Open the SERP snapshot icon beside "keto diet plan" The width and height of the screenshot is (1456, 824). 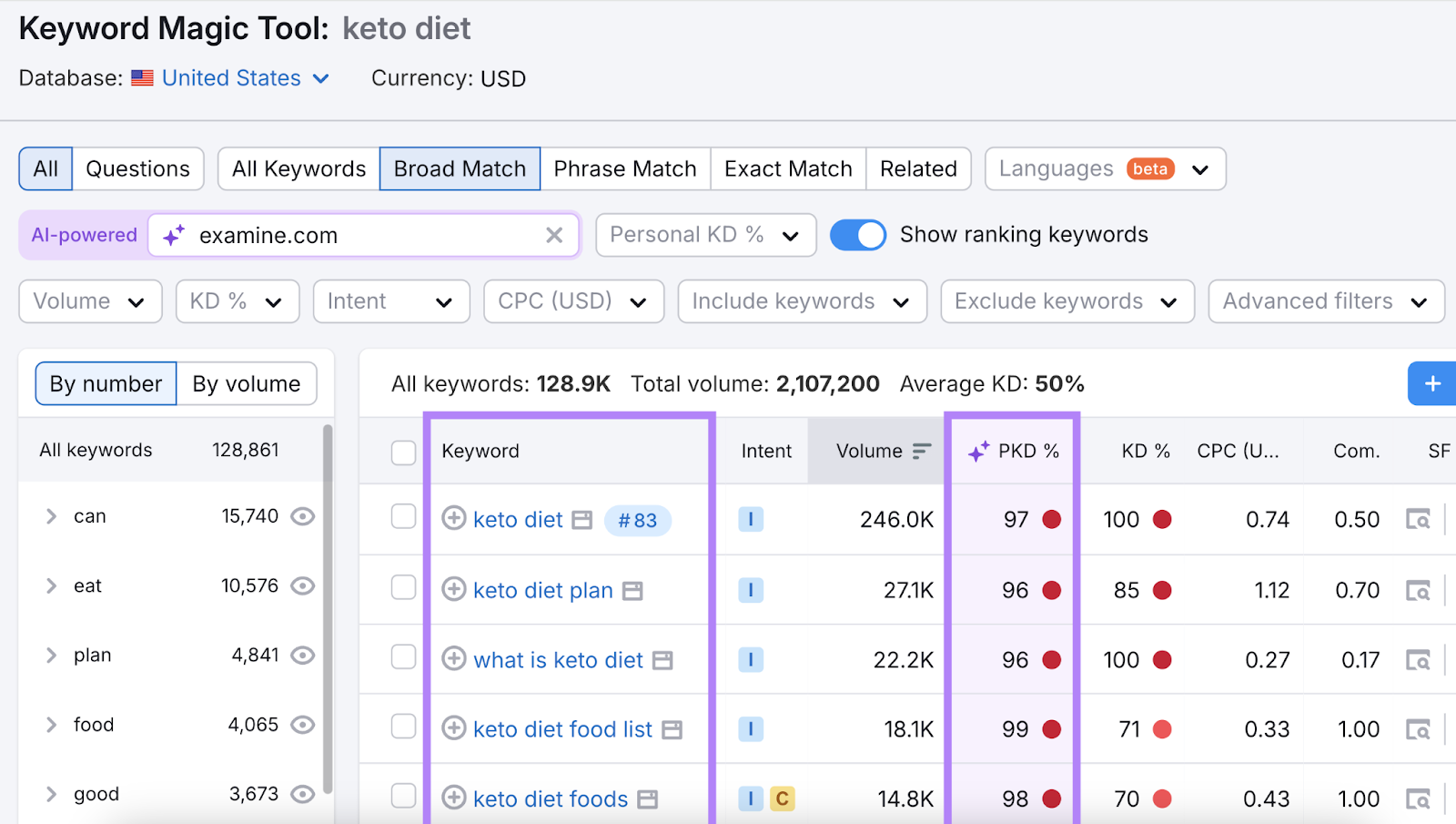[632, 590]
